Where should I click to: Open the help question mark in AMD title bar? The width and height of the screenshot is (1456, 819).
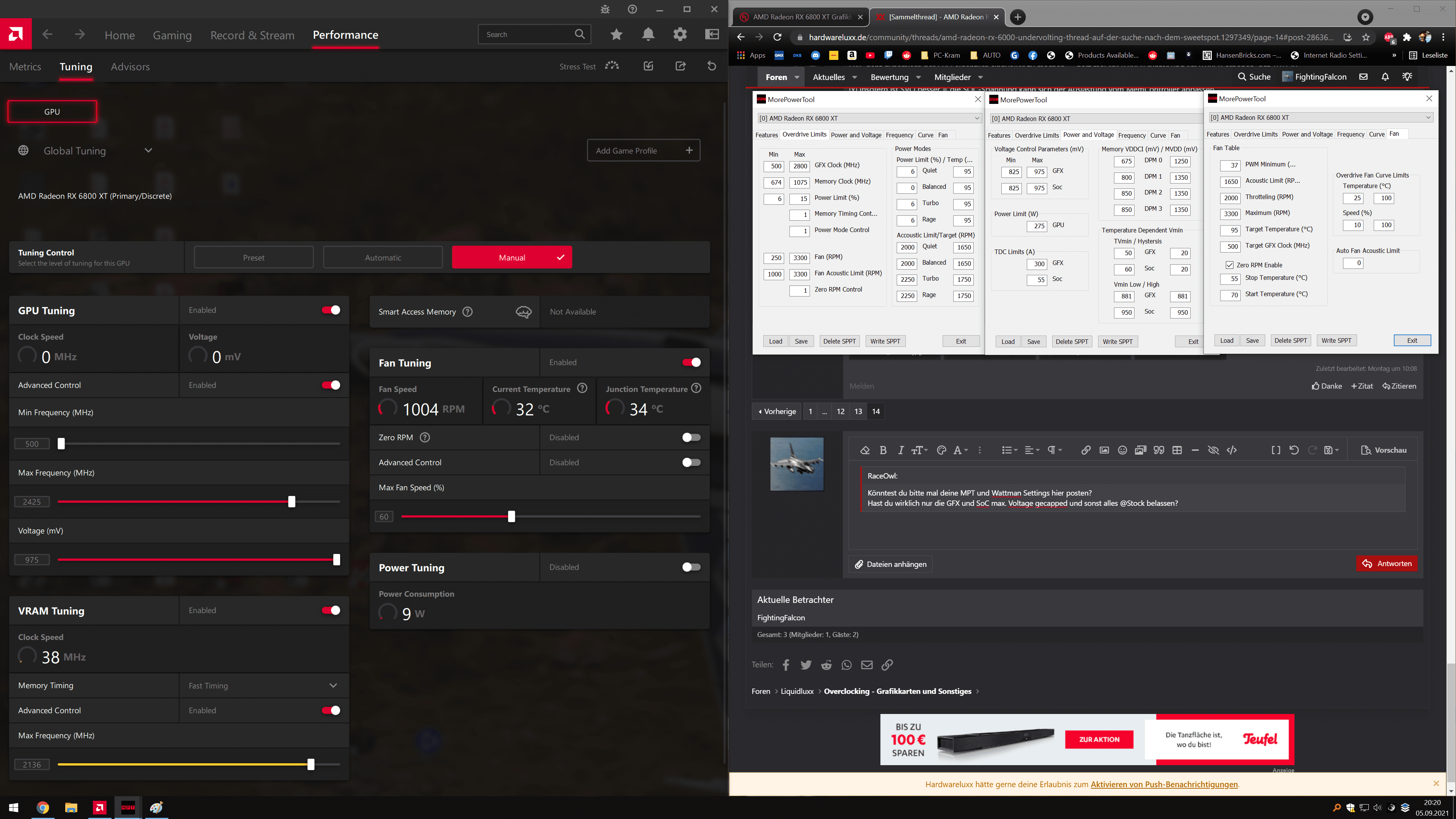[632, 9]
